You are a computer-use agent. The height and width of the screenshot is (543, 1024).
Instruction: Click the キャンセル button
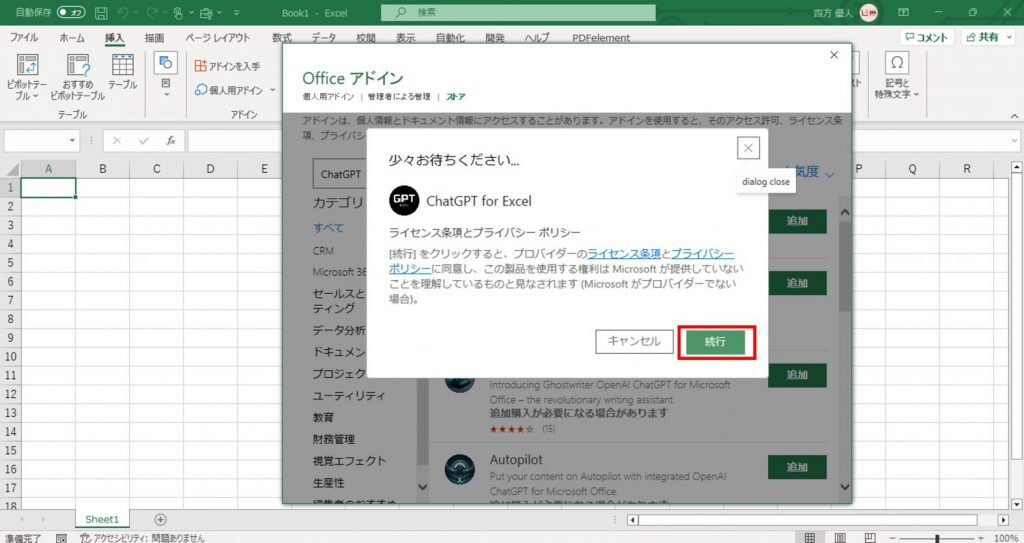[x=634, y=341]
